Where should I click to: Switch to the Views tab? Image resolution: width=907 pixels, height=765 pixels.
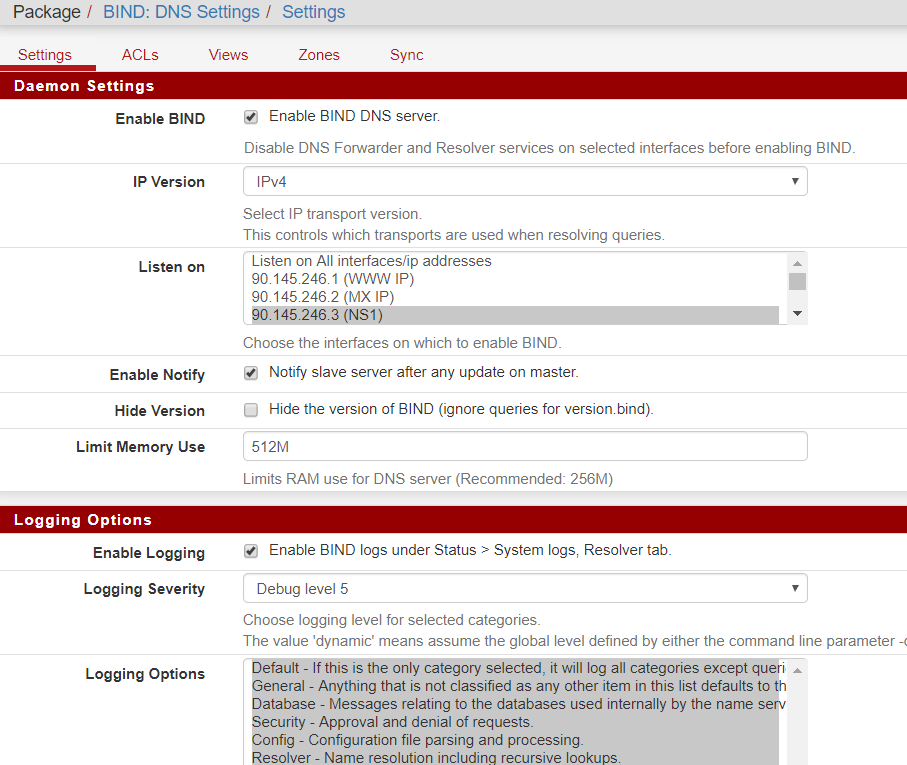[228, 55]
